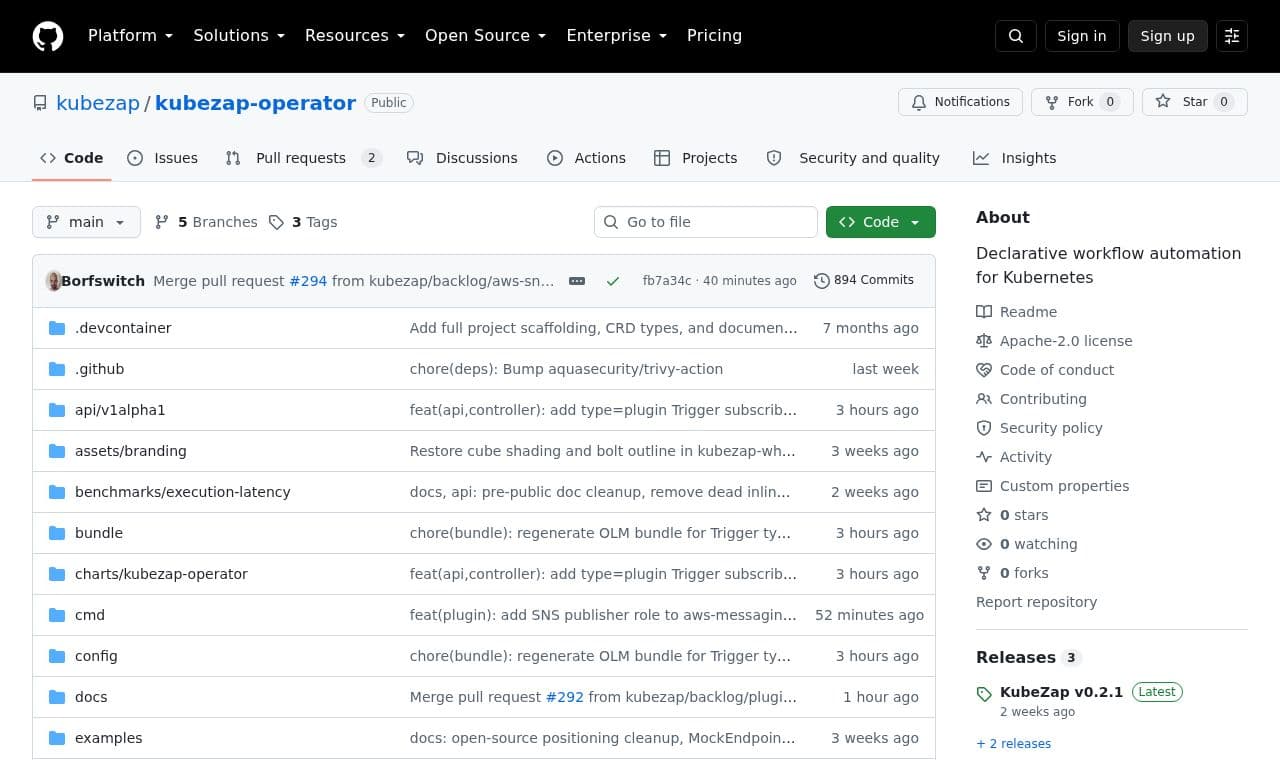
Task: Open the KubeZap v0.2.1 release
Action: tap(1061, 692)
